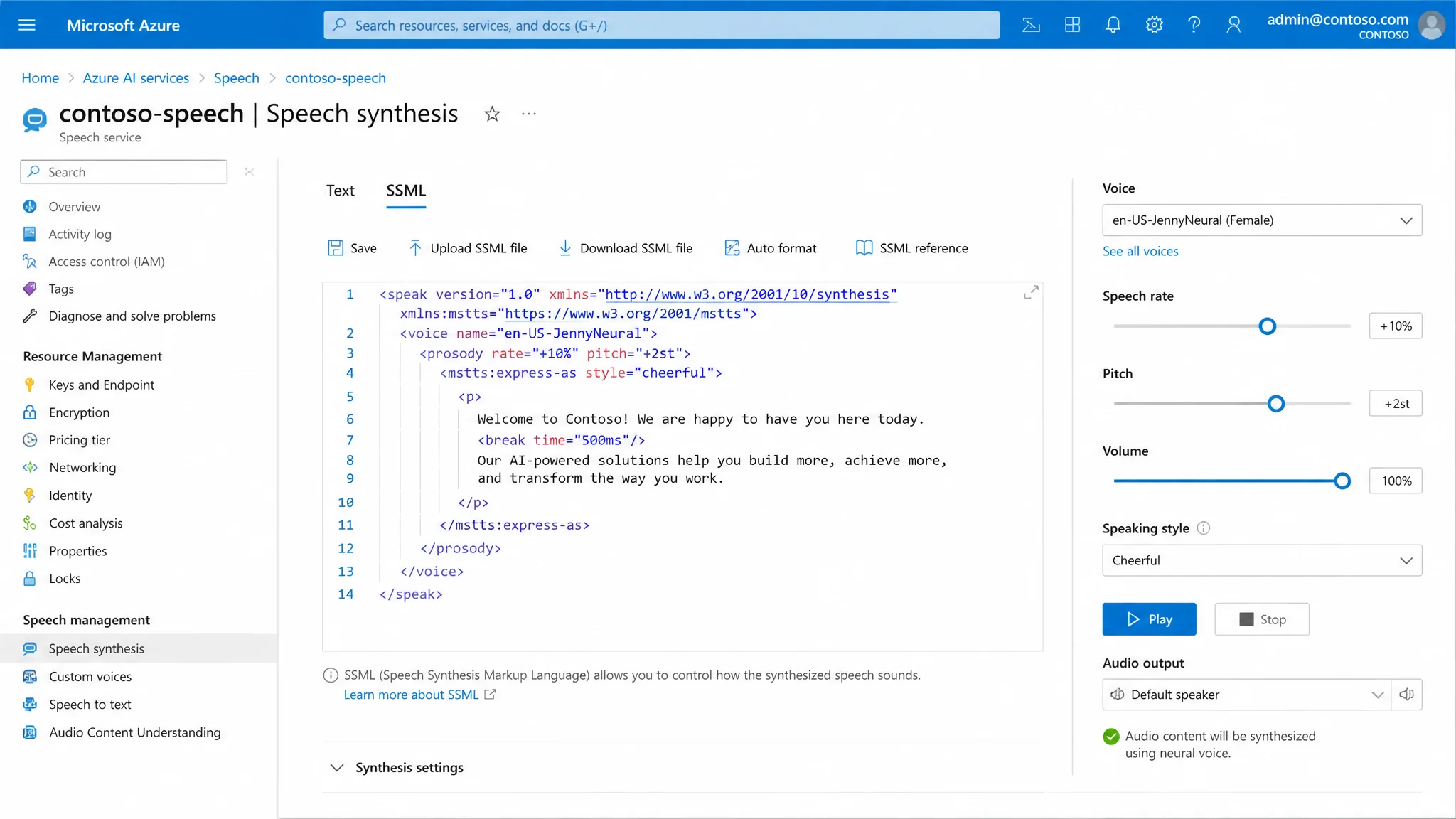This screenshot has width=1456, height=819.
Task: Open the Directories and subscriptions icon
Action: click(1072, 26)
